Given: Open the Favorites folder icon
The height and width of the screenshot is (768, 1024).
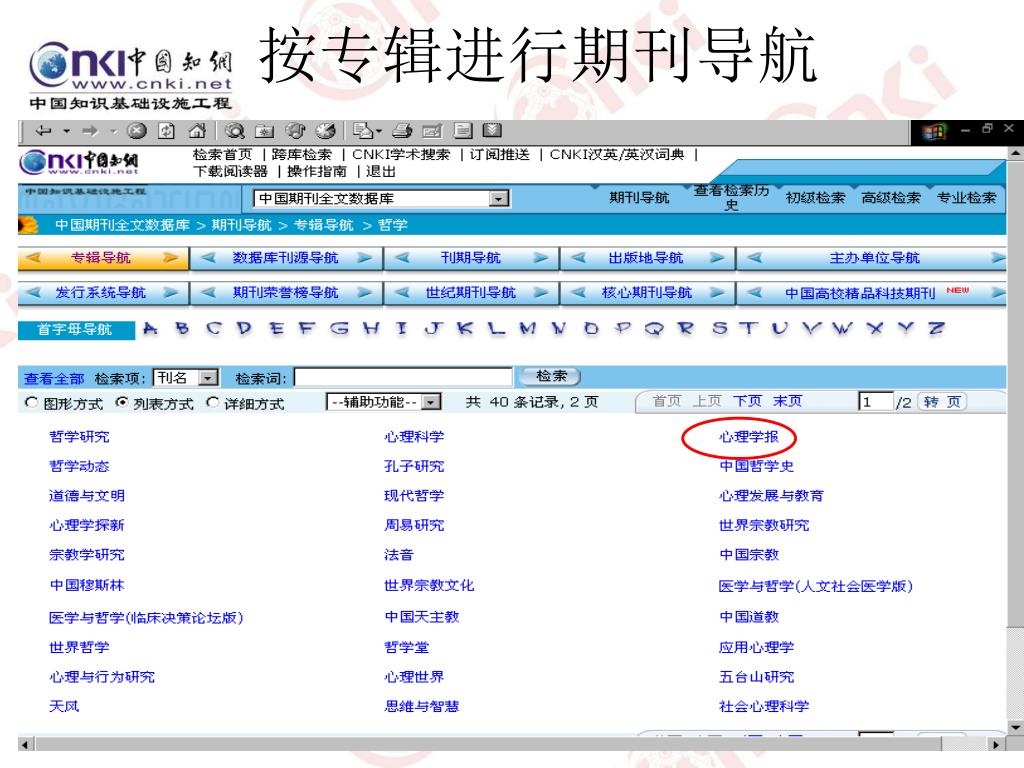Looking at the screenshot, I should 264,131.
